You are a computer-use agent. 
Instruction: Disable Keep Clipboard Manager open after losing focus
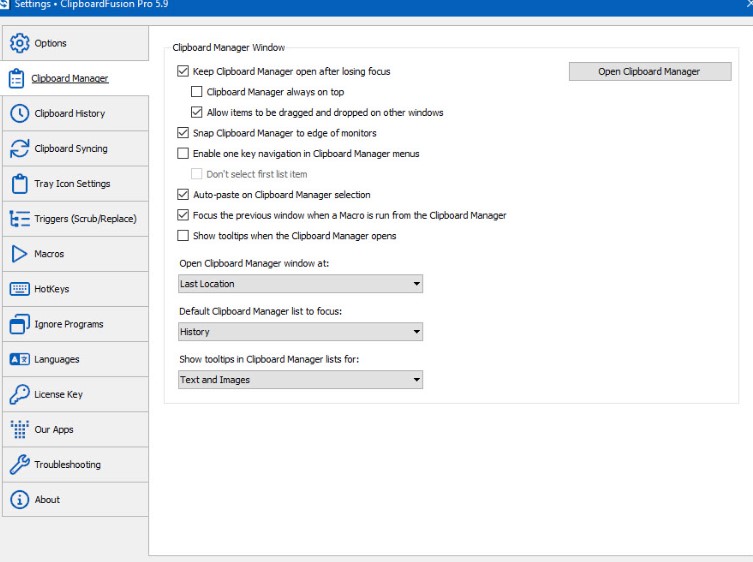(183, 72)
